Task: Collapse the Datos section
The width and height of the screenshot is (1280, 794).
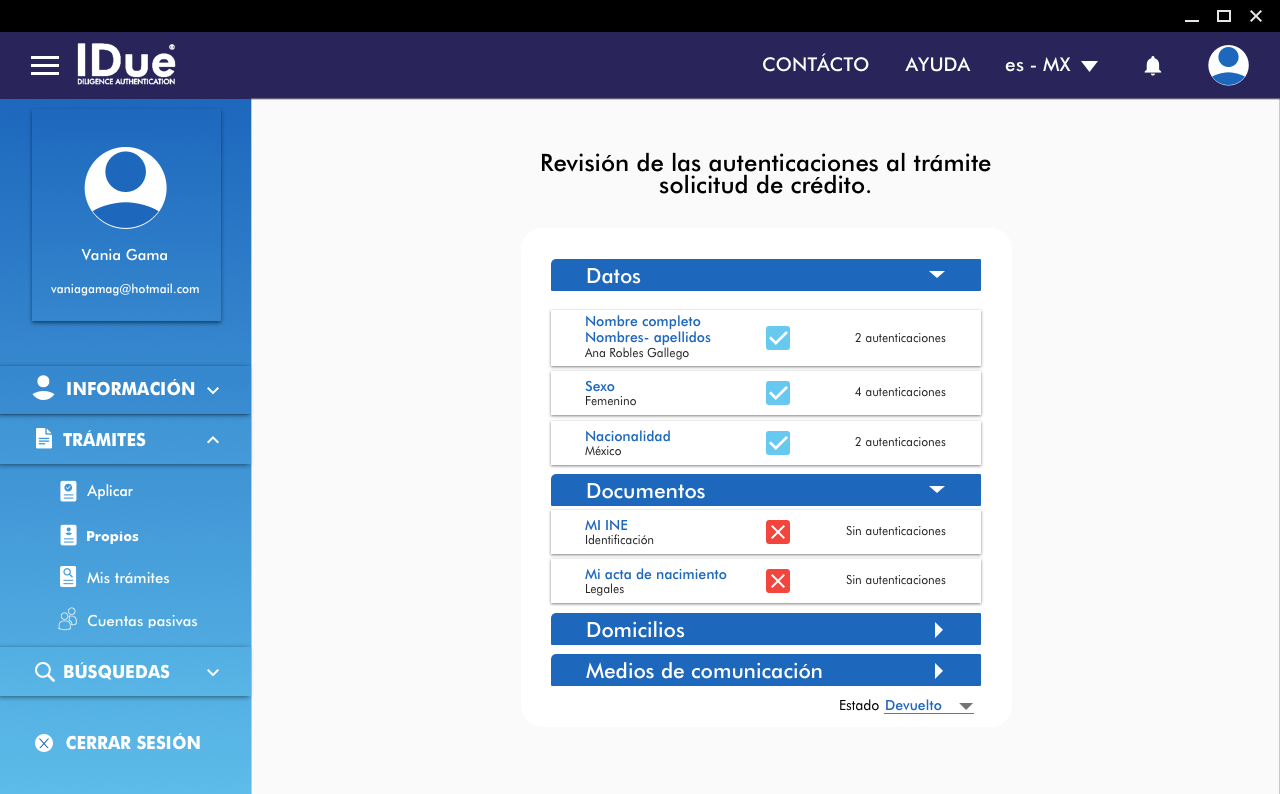Action: point(936,275)
